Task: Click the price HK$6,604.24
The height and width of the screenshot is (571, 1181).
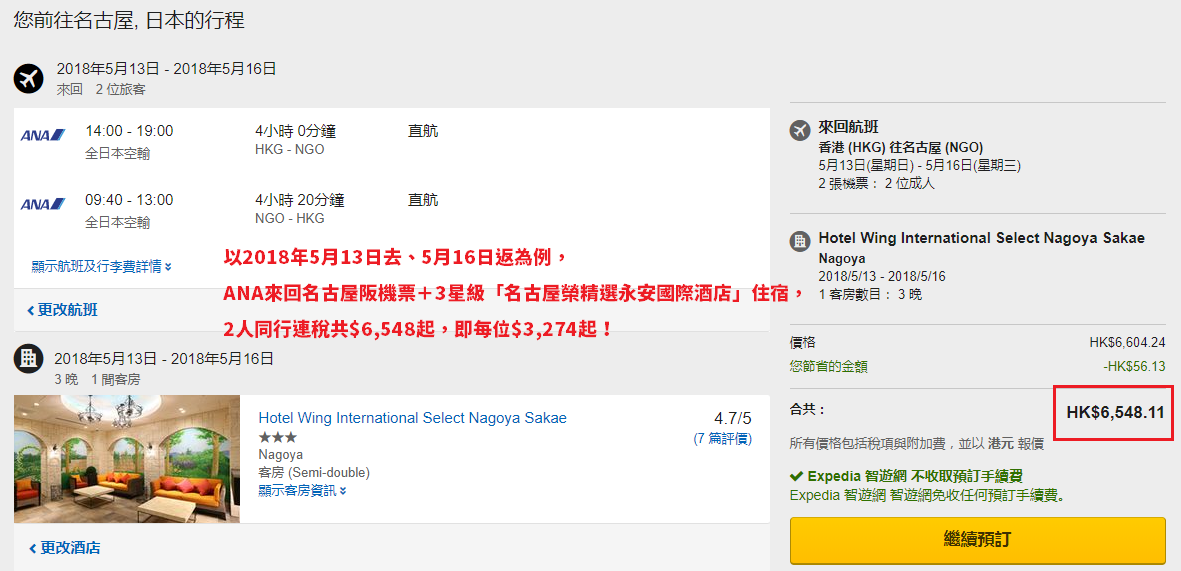Action: (x=1128, y=342)
